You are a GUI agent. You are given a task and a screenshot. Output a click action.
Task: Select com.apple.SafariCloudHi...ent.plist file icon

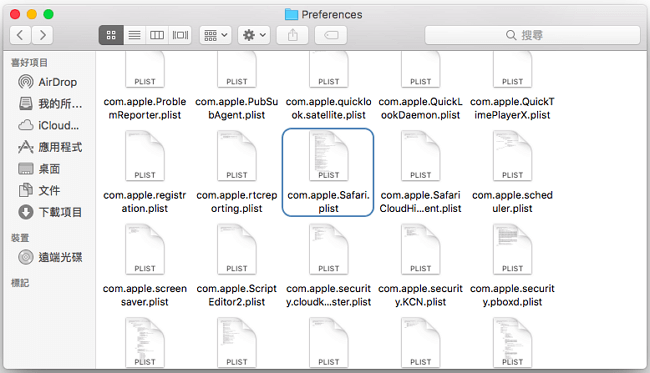[421, 156]
